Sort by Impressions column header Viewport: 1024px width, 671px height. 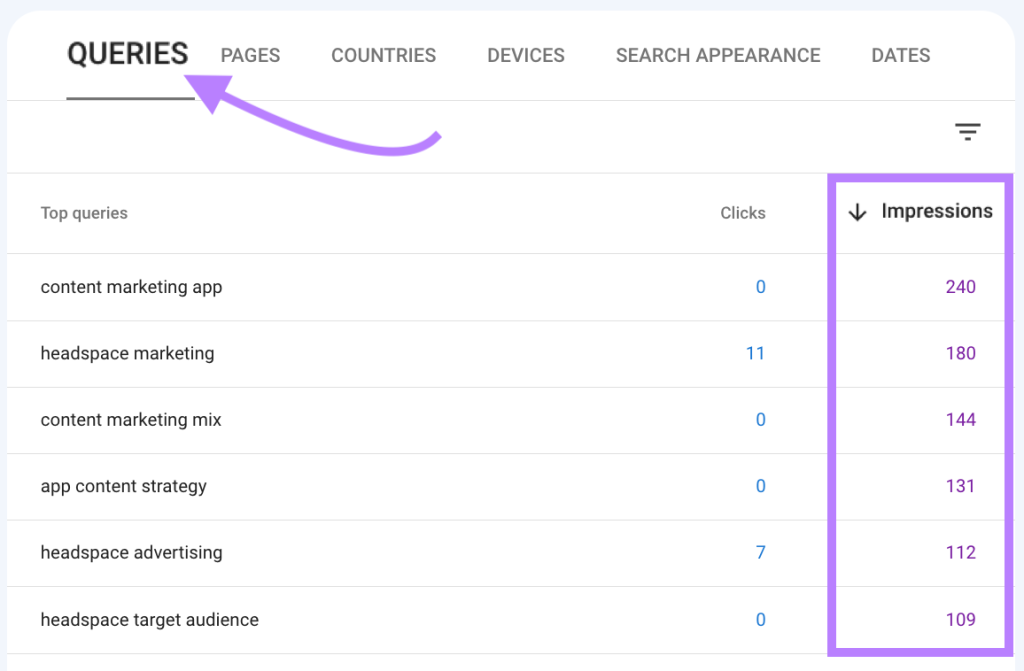[936, 211]
